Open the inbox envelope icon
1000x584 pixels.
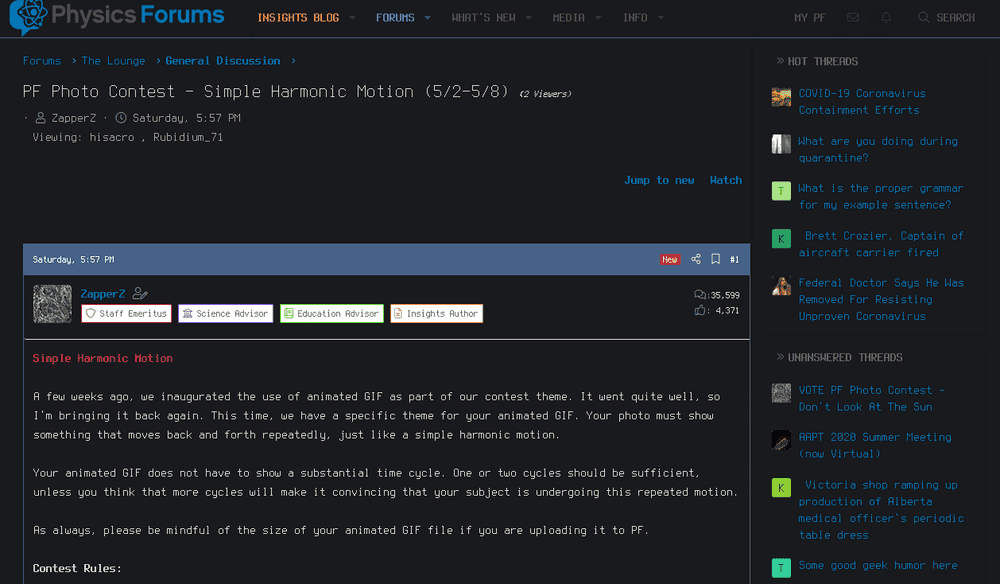click(853, 18)
